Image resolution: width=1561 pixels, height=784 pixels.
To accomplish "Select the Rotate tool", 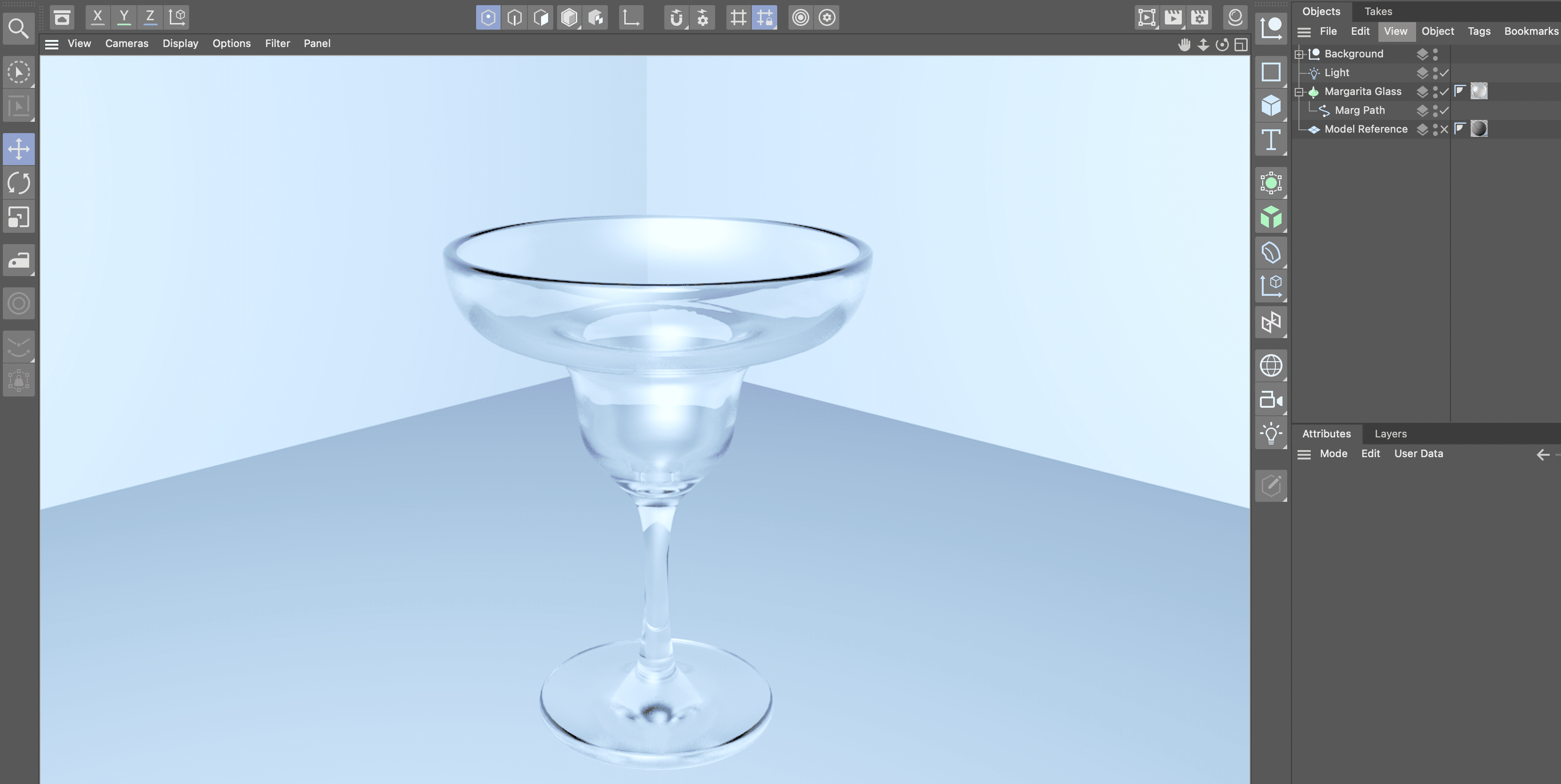I will (x=19, y=183).
